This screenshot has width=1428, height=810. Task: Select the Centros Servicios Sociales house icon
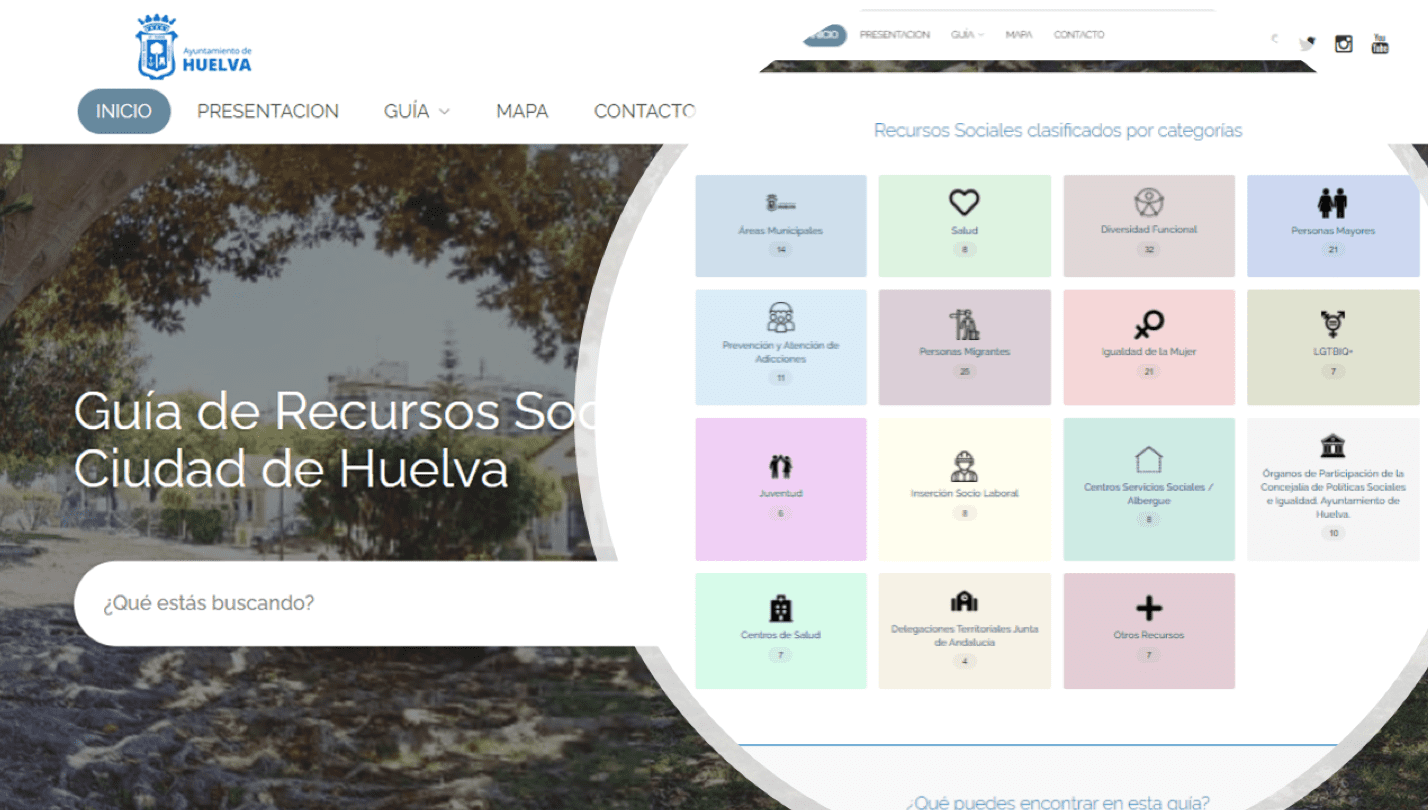pos(1149,459)
